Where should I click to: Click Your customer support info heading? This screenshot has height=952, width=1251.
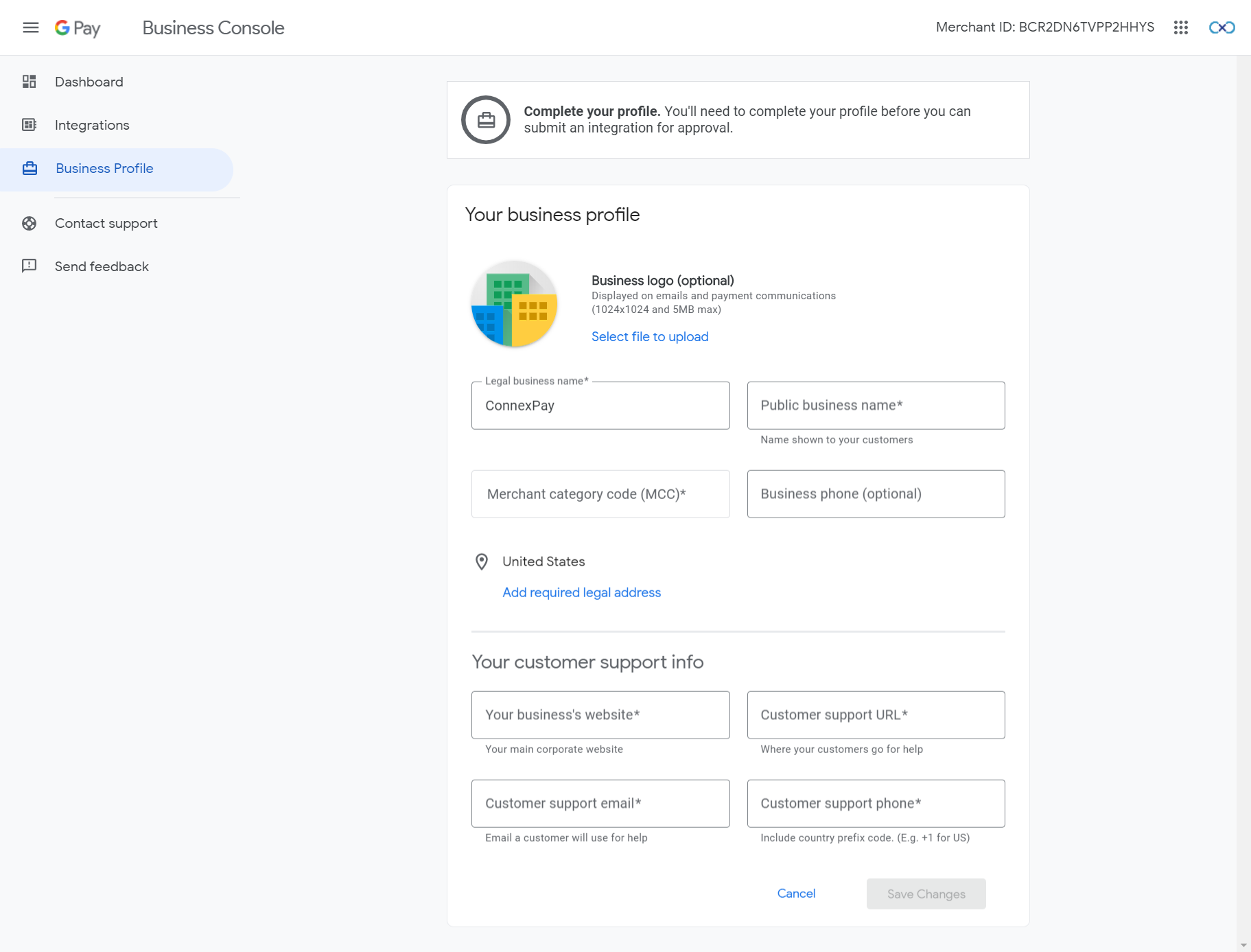587,662
